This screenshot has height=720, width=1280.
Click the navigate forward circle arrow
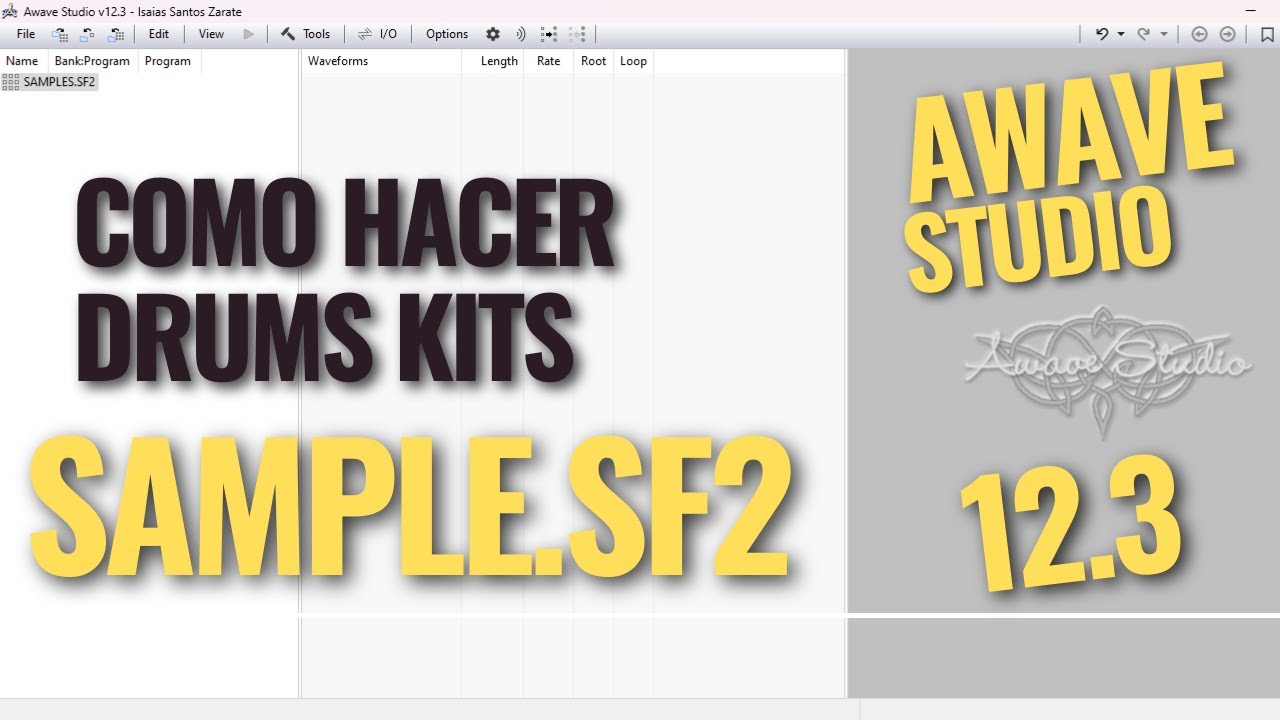pyautogui.click(x=1227, y=34)
